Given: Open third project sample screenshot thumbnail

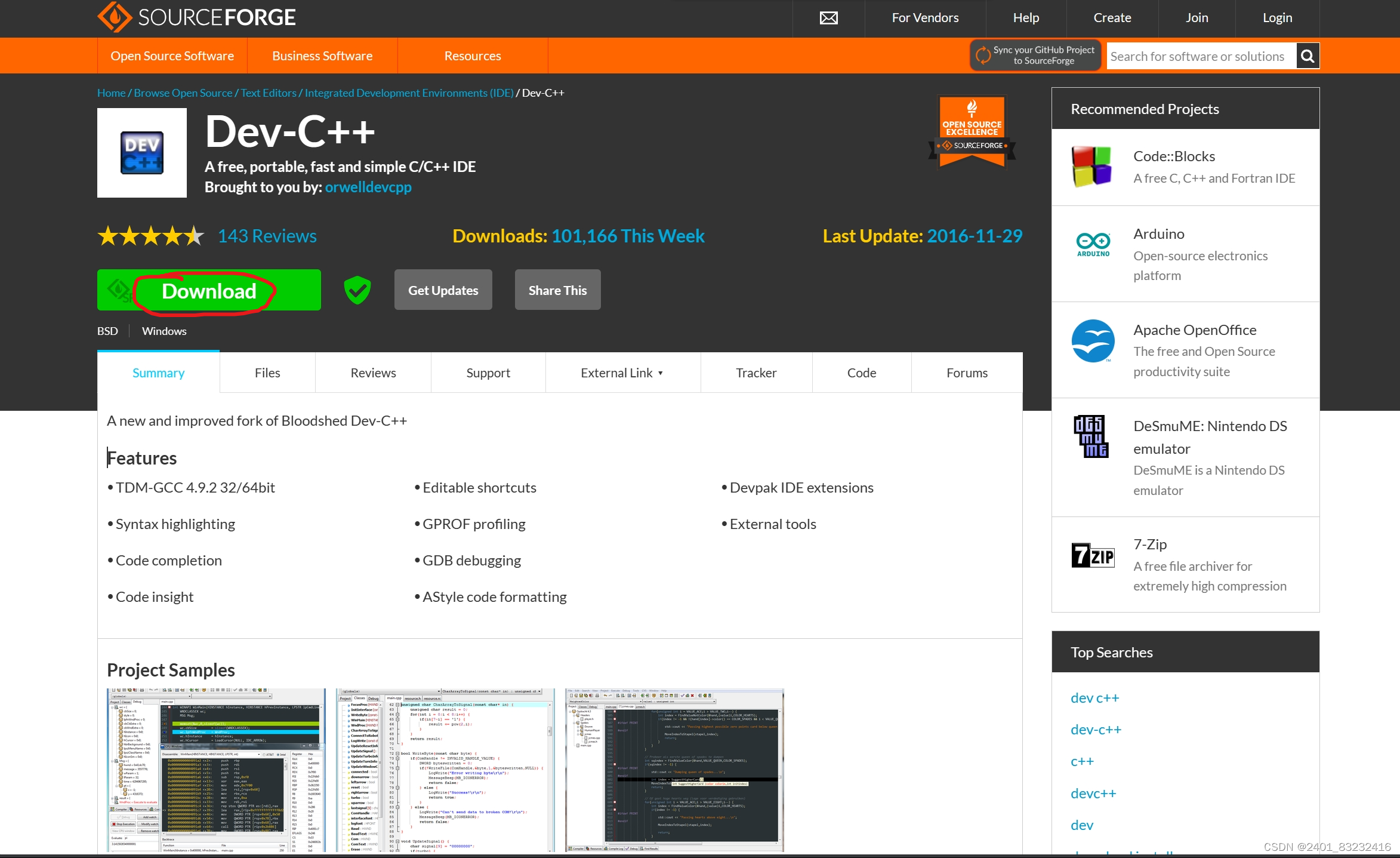Looking at the screenshot, I should coord(674,770).
